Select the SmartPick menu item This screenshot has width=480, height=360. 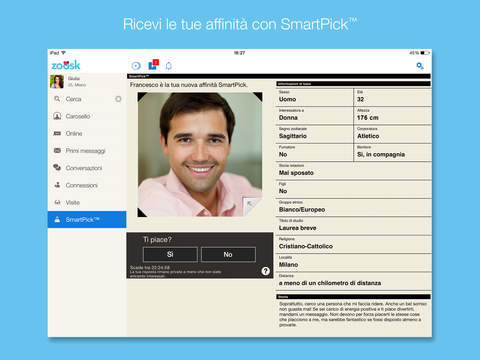pos(87,219)
